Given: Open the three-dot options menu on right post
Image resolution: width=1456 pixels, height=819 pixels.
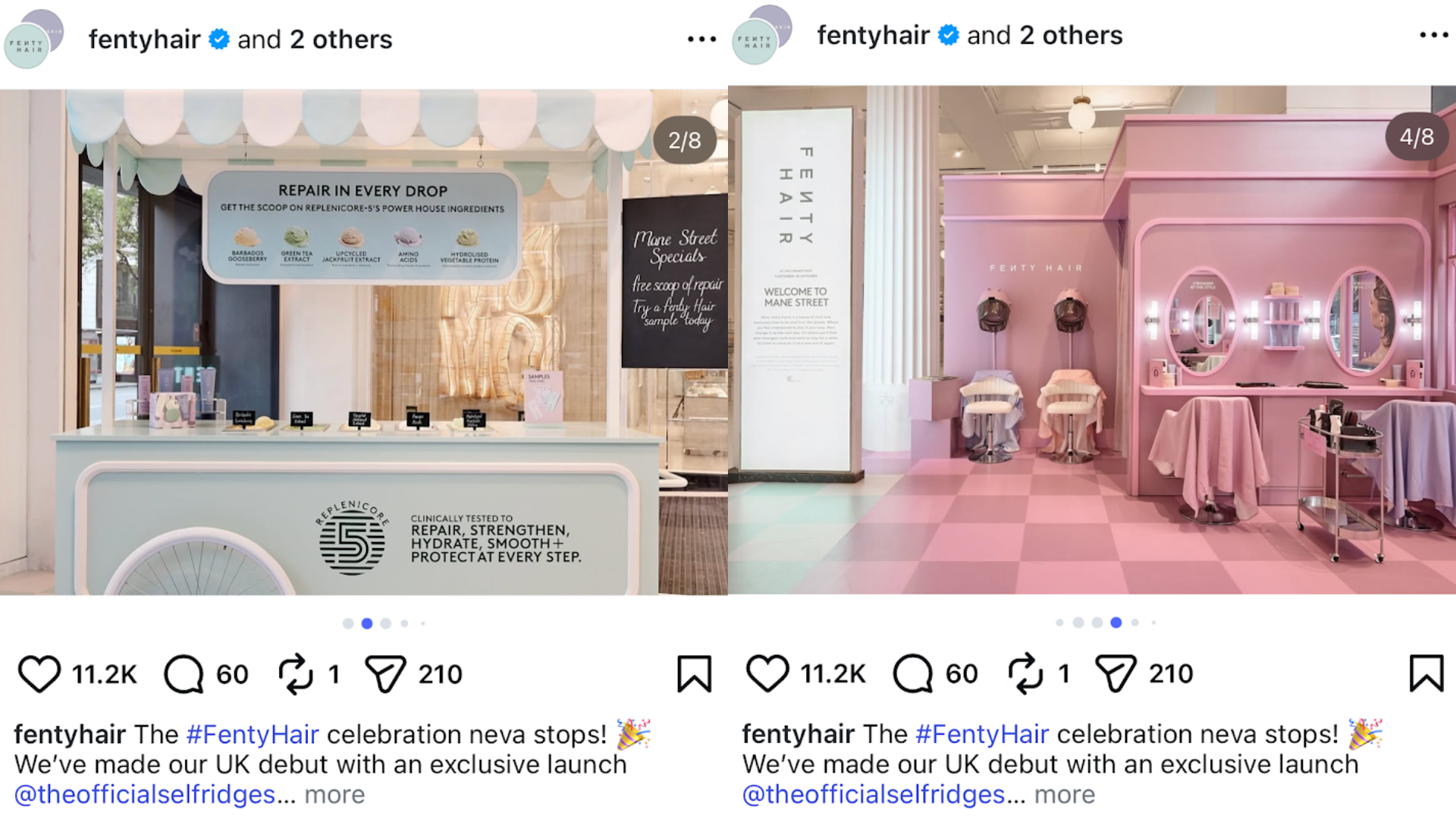Looking at the screenshot, I should point(1433,35).
